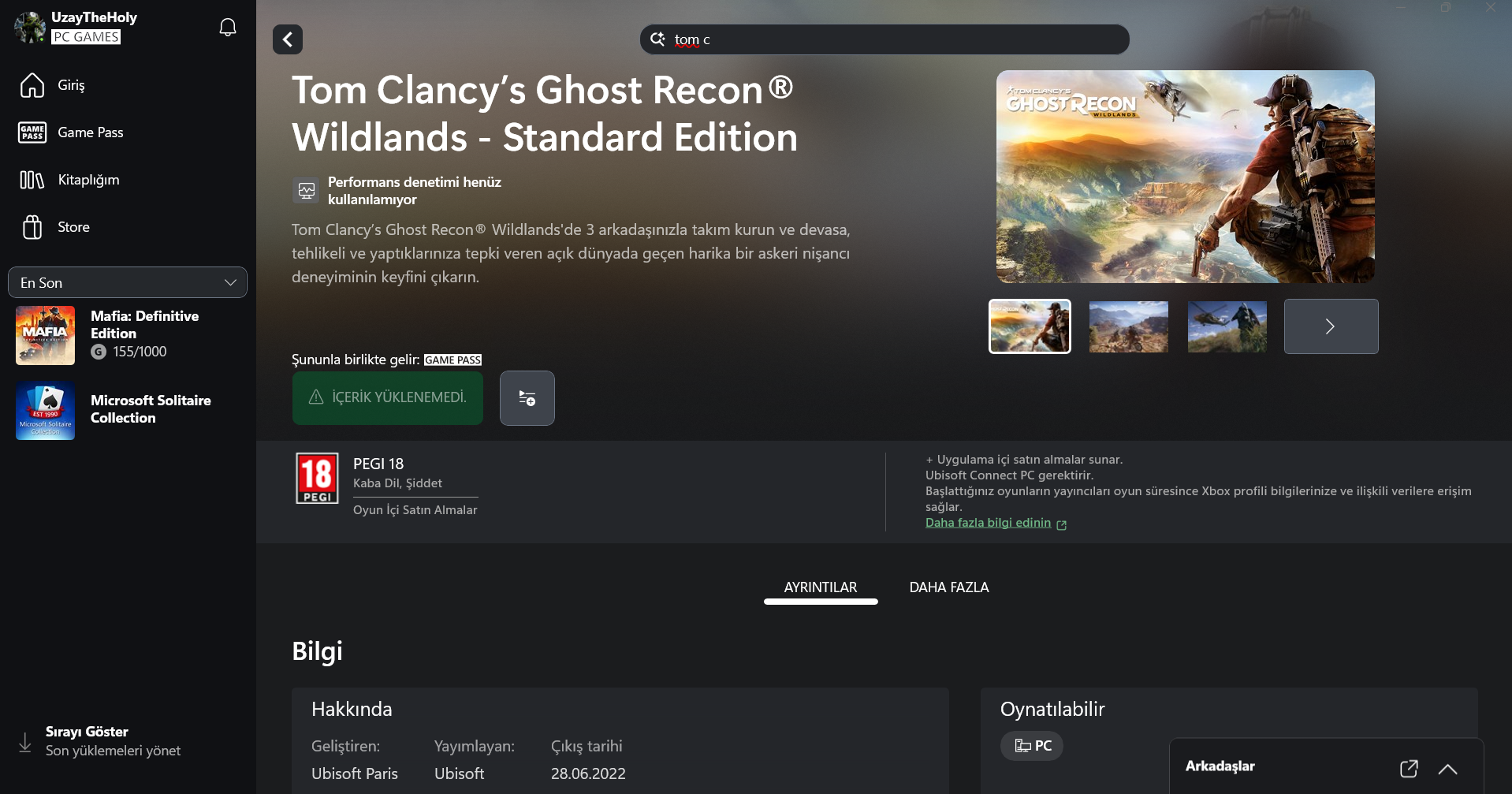The image size is (1512, 794).
Task: Click the İÇERİK YÜKLENEMEDİ button
Action: point(388,398)
